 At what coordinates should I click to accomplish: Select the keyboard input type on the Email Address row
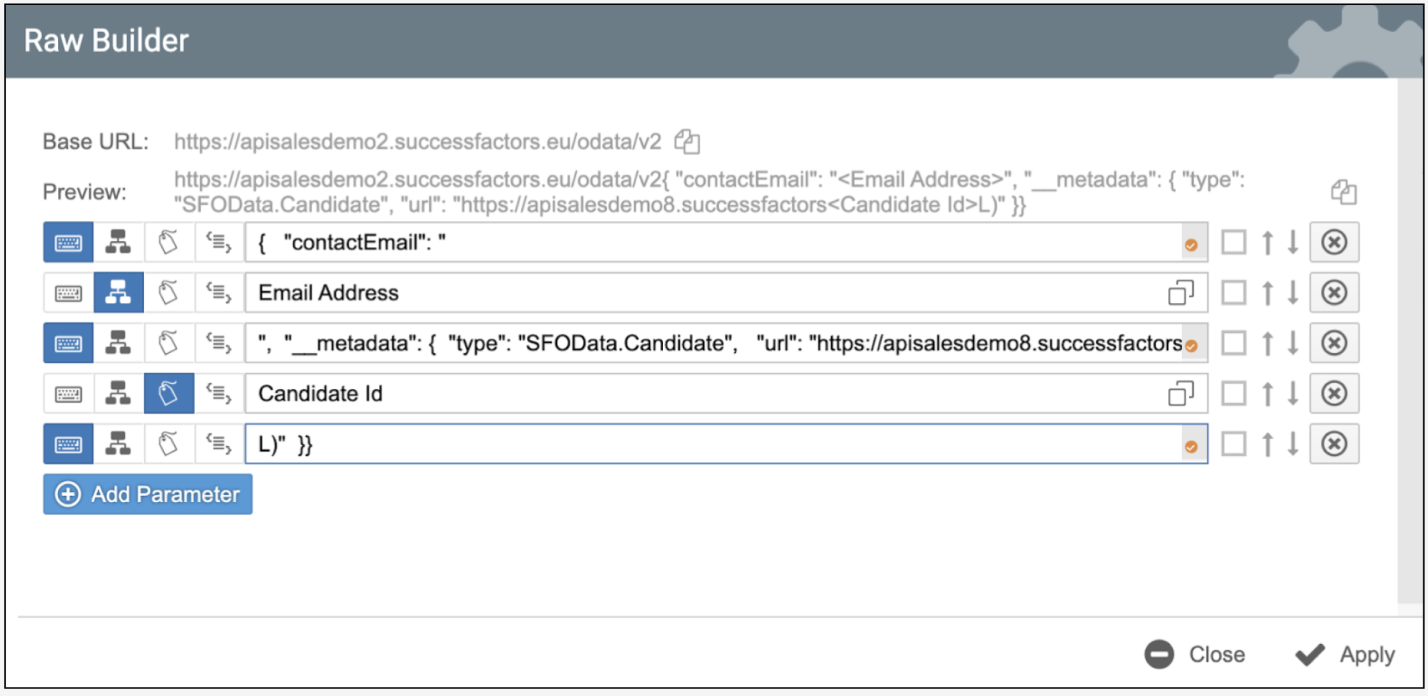pos(68,293)
